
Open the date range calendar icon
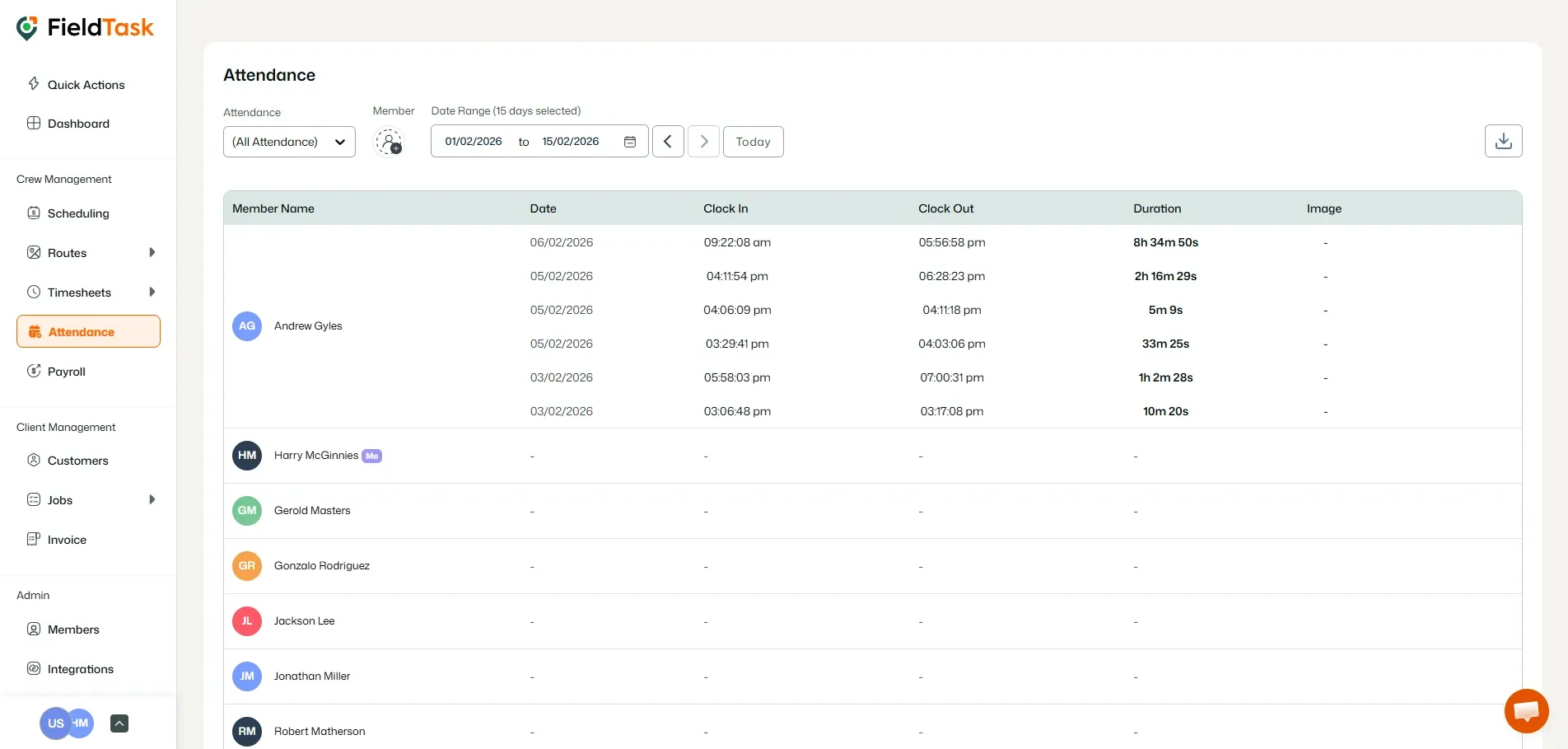(630, 142)
